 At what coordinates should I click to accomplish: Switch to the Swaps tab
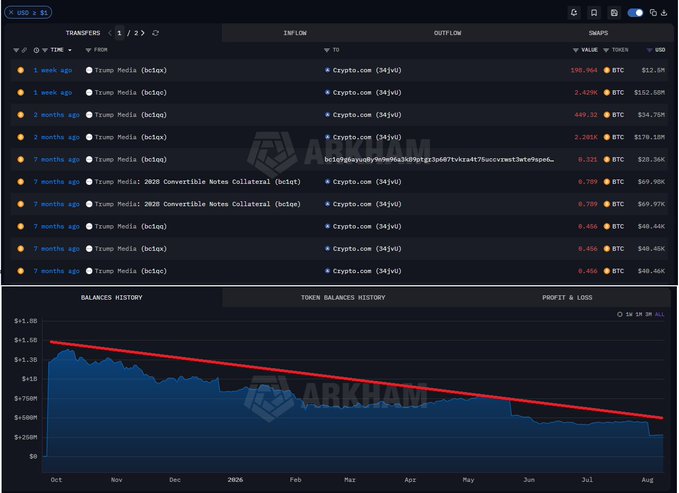[x=598, y=33]
